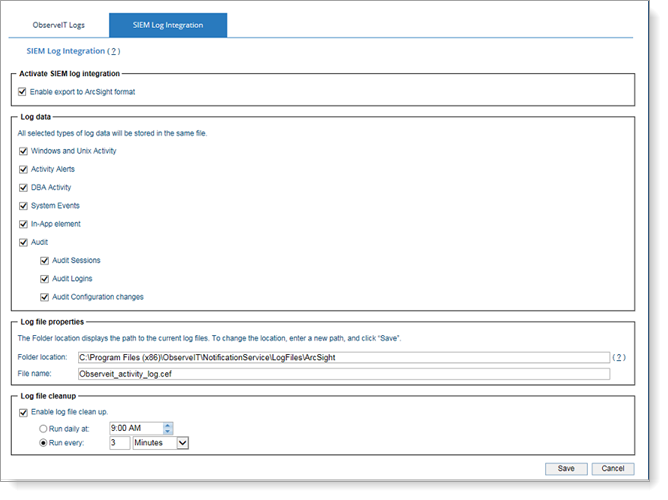This screenshot has width=668, height=500.
Task: Switch to the ObserveIT Logs tab
Action: (58, 24)
